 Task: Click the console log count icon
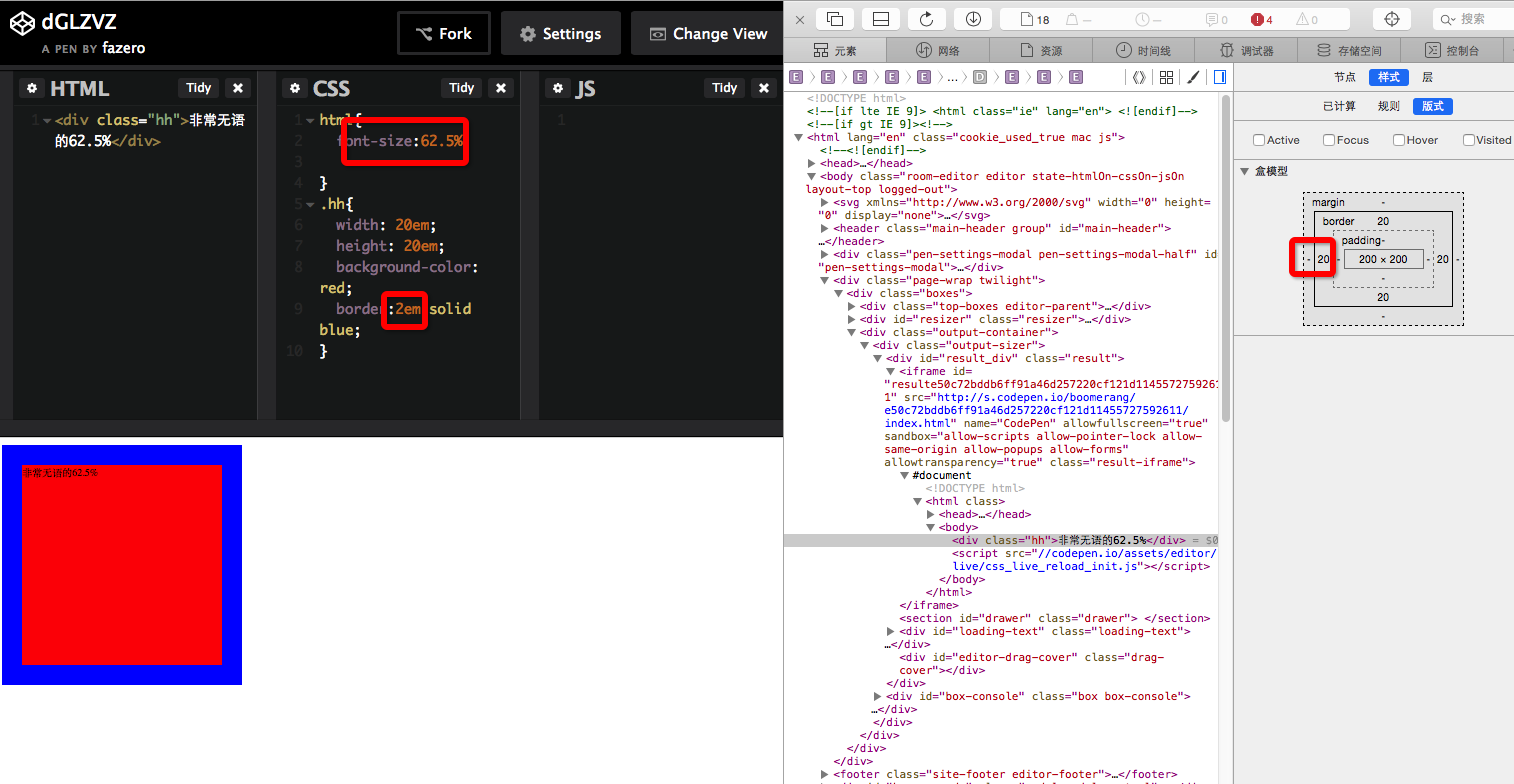coord(1217,19)
